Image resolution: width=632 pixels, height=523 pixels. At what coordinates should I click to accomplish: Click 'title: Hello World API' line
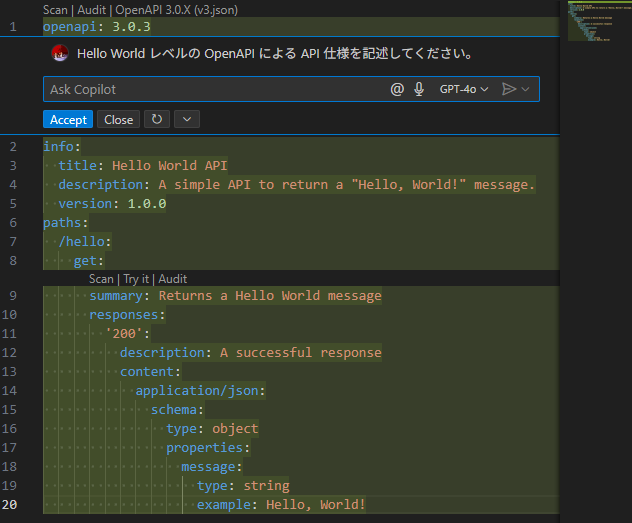[x=143, y=166]
